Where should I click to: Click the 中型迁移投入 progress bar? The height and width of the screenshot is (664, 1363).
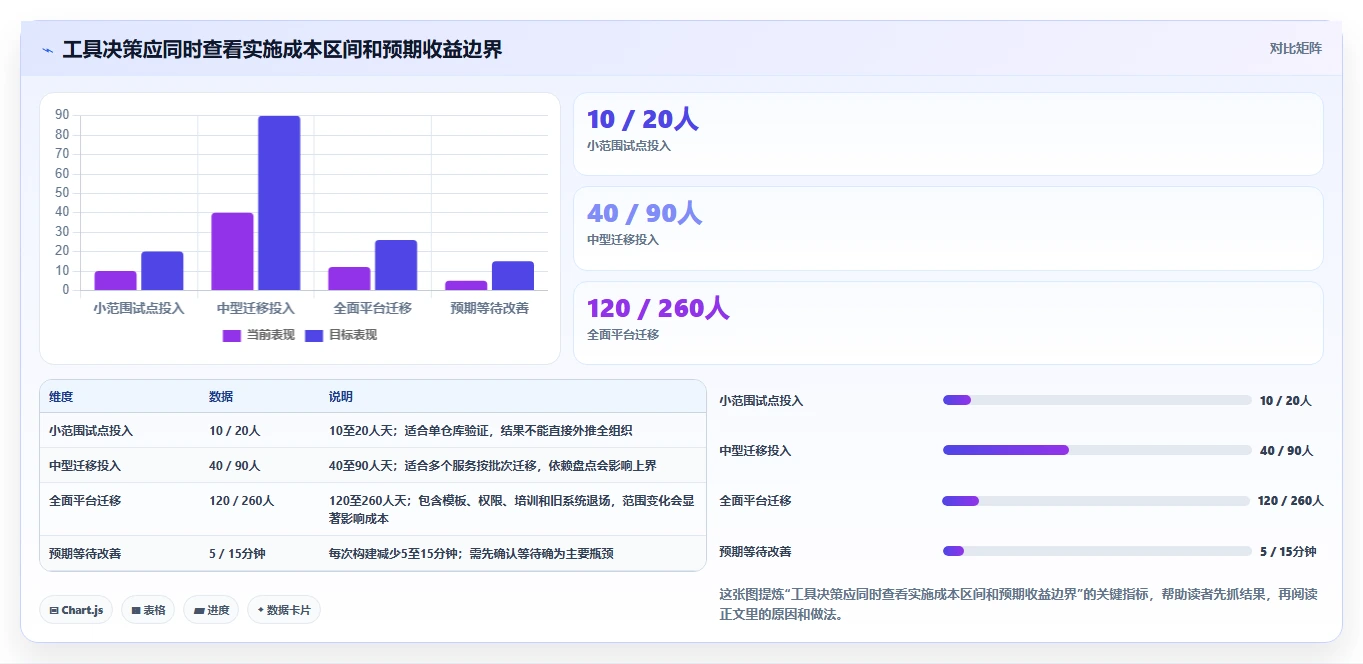(x=1097, y=450)
